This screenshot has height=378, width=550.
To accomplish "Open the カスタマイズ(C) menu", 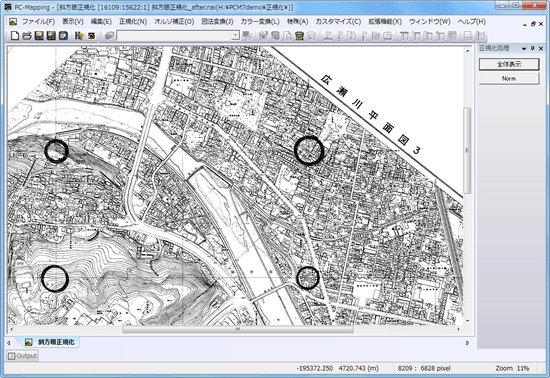I will pos(338,22).
